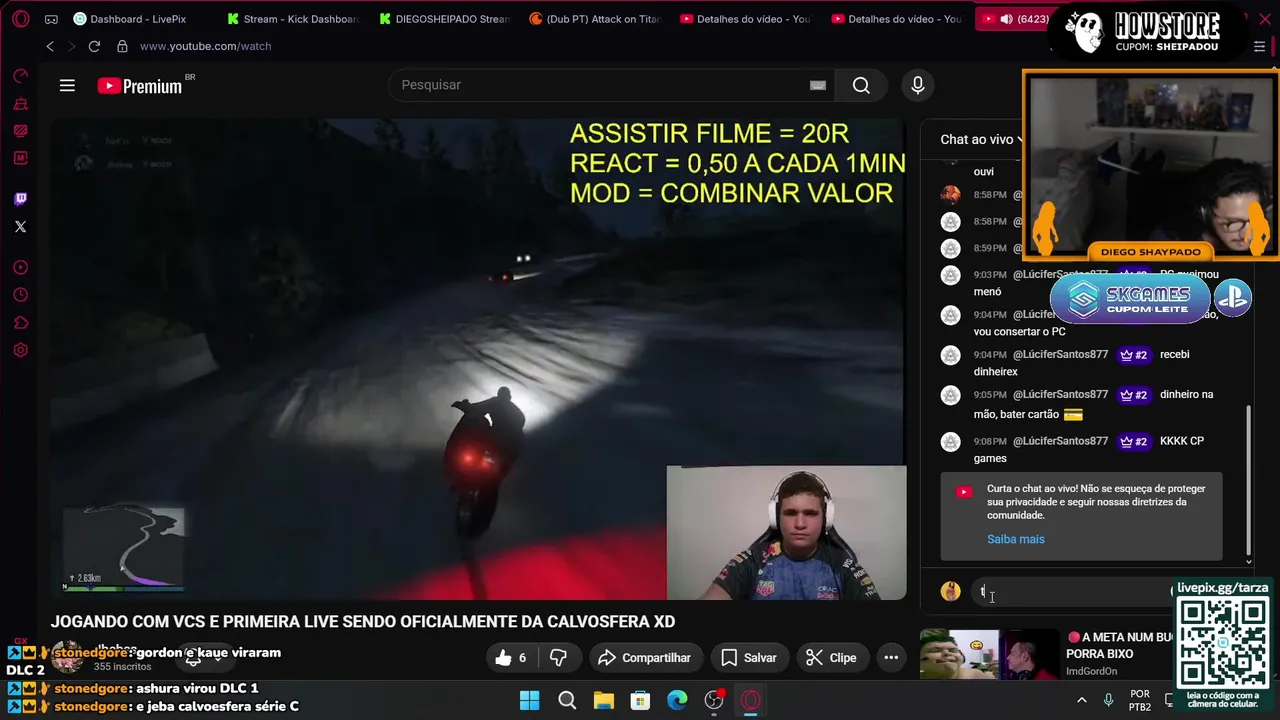
Task: Open the YouTube hamburger guide menu
Action: click(x=67, y=86)
